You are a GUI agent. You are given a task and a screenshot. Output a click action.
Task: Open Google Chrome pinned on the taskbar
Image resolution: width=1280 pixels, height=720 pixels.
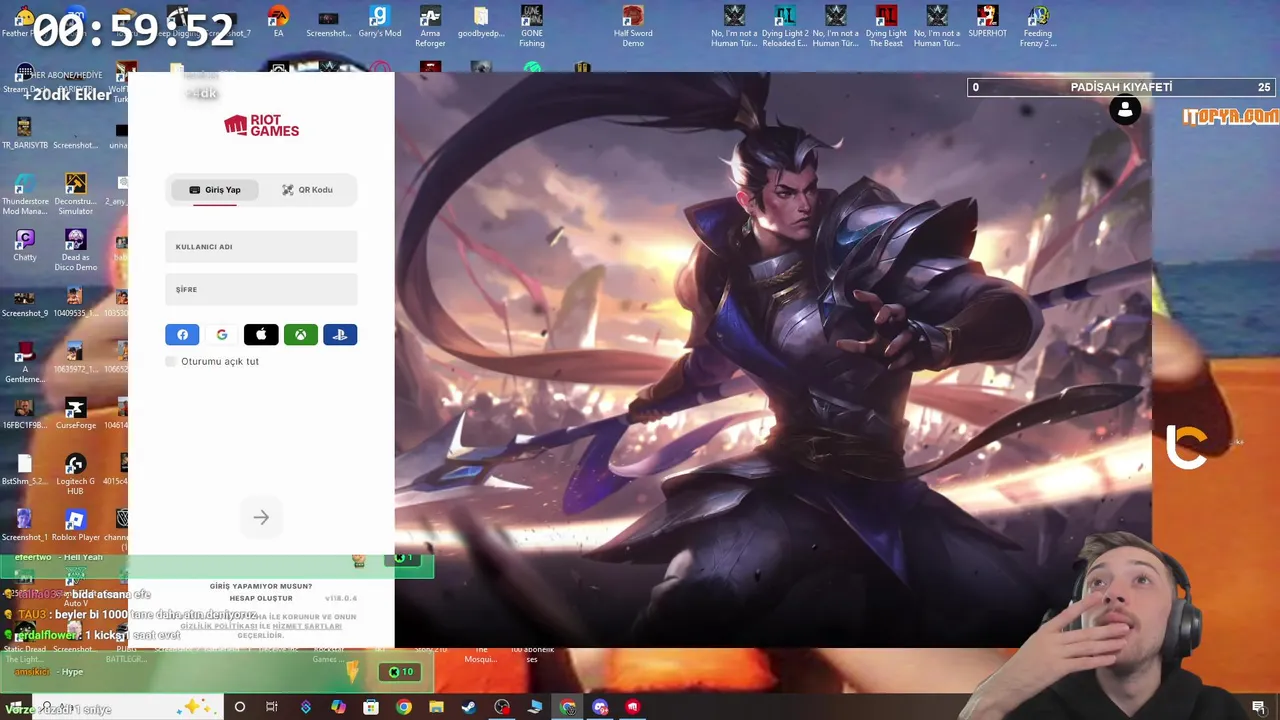403,707
